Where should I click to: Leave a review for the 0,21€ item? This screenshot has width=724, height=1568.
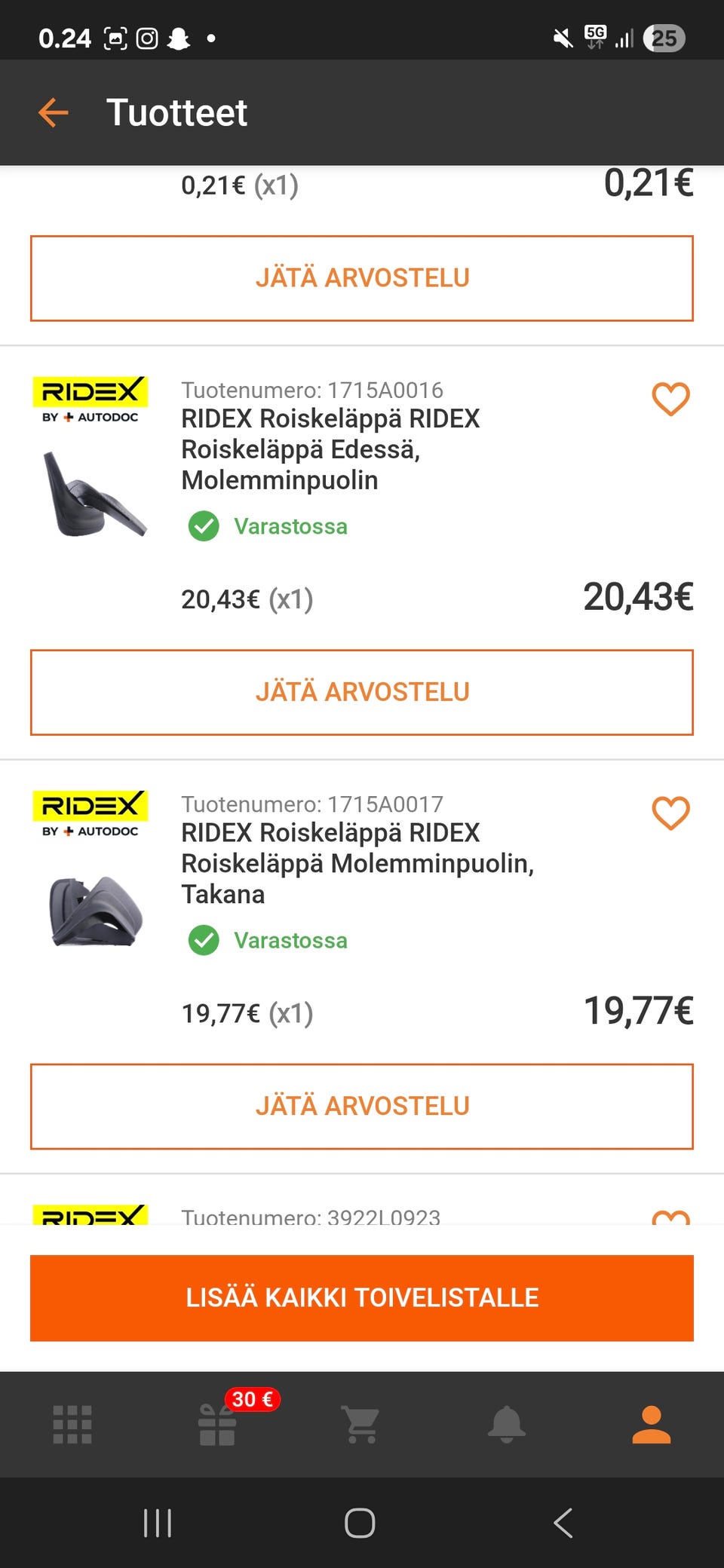(362, 278)
